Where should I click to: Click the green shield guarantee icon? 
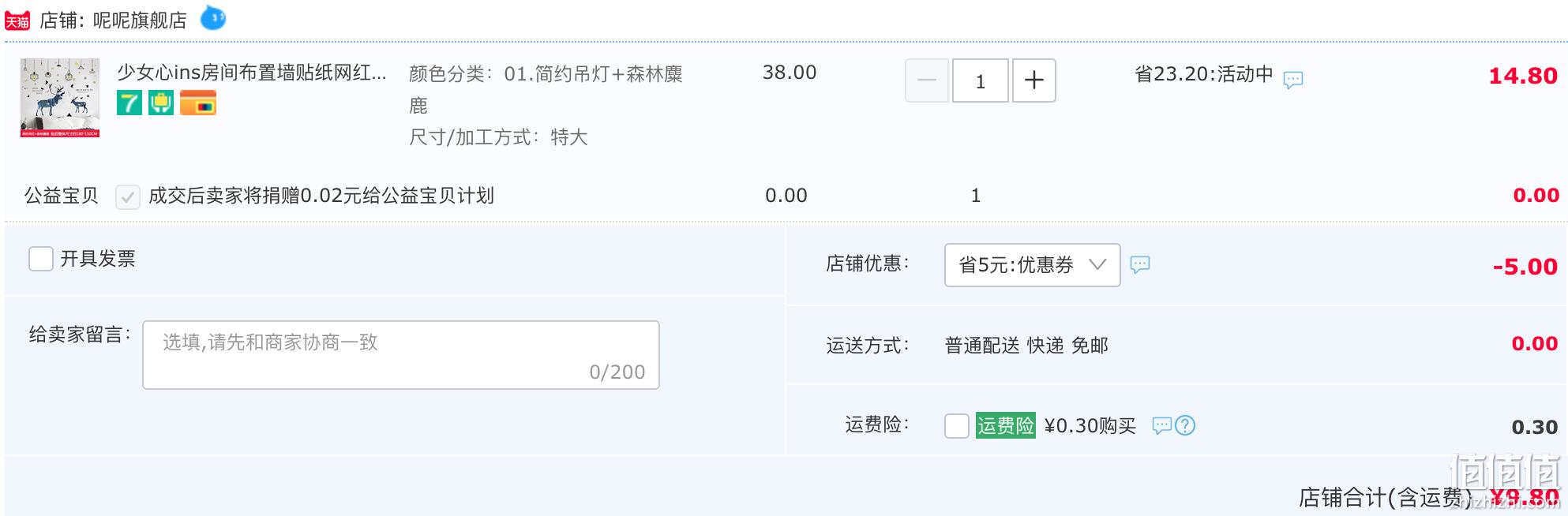coord(161,103)
